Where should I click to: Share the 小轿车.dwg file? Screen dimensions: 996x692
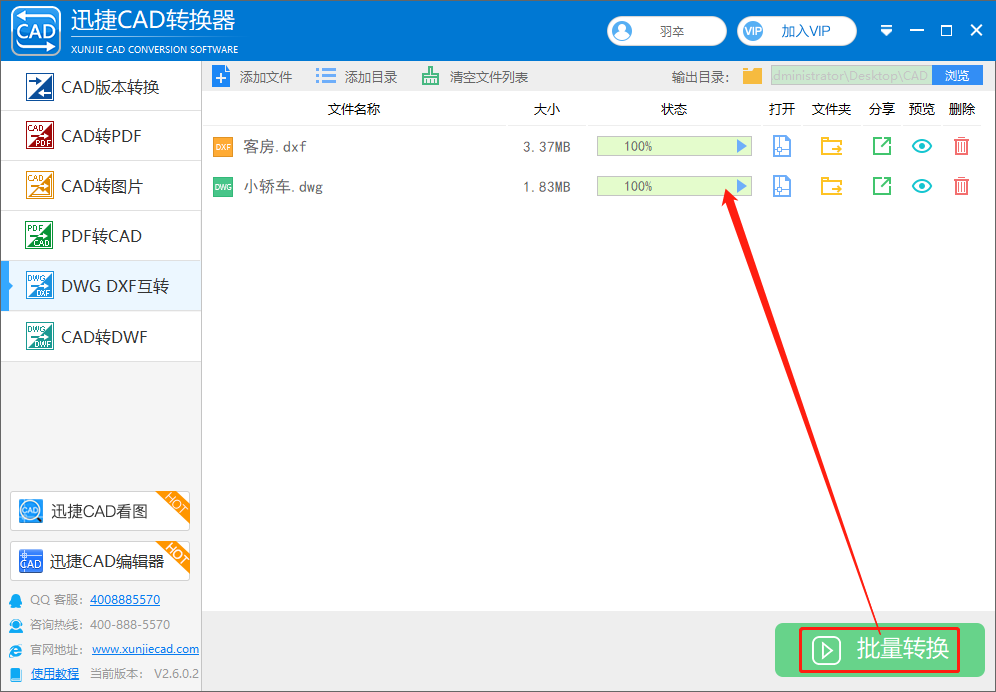click(x=882, y=186)
